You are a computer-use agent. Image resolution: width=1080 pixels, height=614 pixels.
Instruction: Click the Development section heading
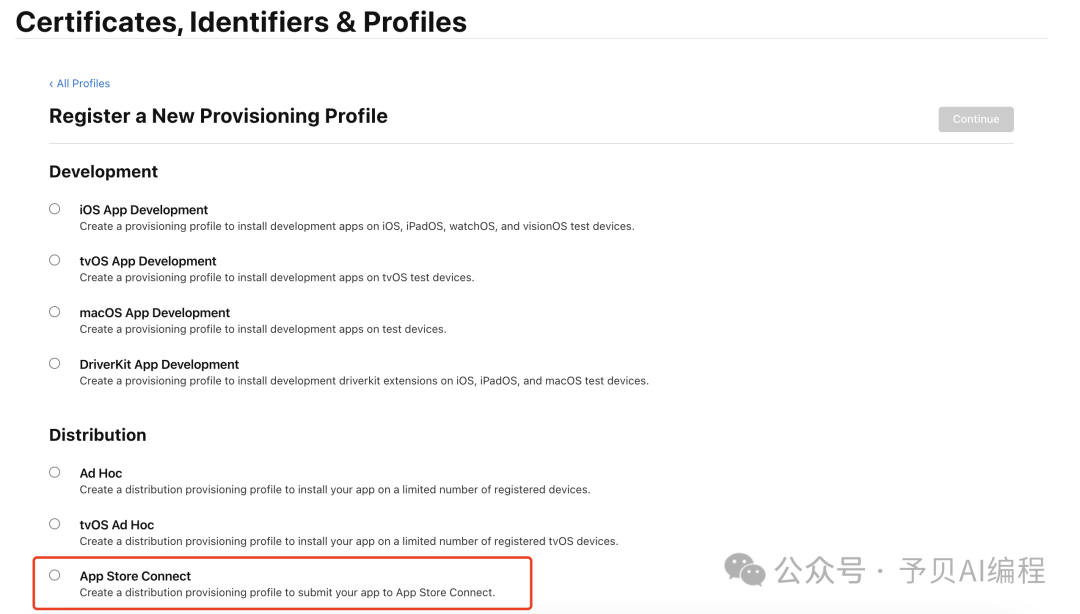pyautogui.click(x=103, y=172)
